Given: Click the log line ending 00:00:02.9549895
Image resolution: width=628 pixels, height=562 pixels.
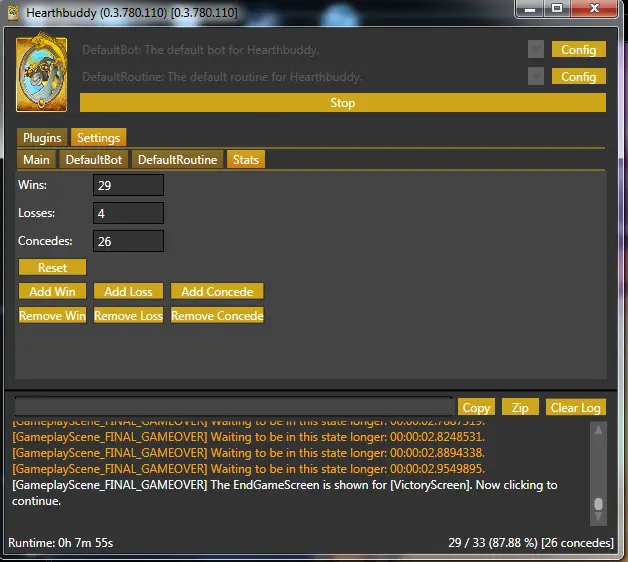Looking at the screenshot, I should pyautogui.click(x=248, y=469).
